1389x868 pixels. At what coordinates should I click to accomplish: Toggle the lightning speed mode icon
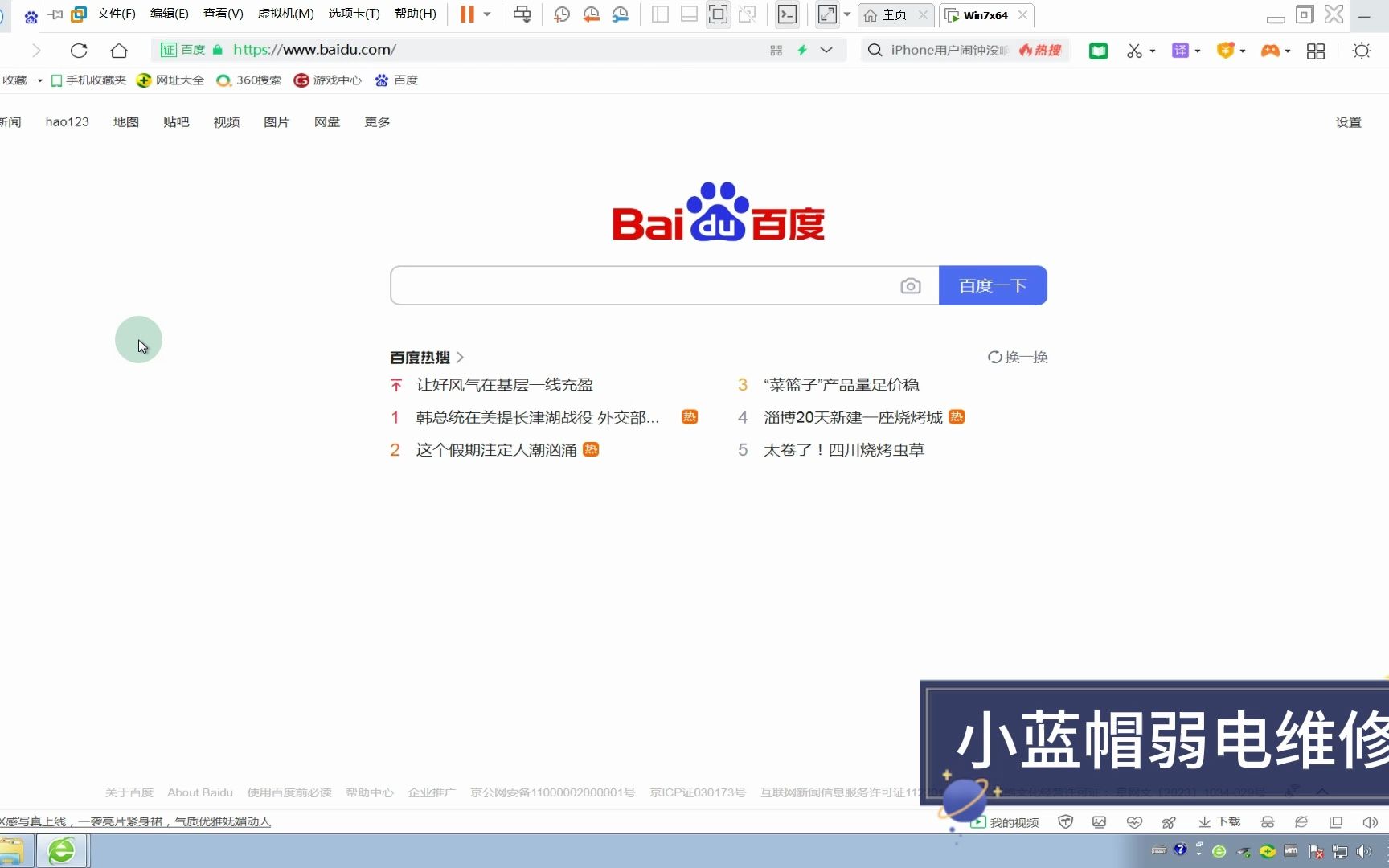point(802,50)
